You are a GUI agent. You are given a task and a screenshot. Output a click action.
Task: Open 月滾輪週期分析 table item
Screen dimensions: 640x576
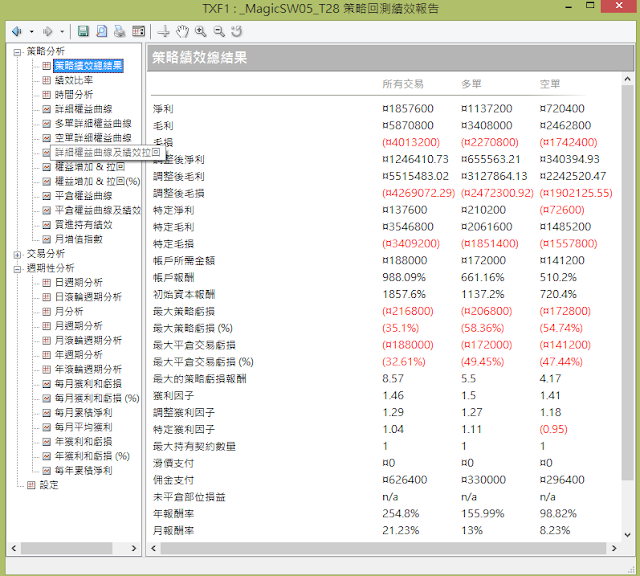tap(88, 340)
